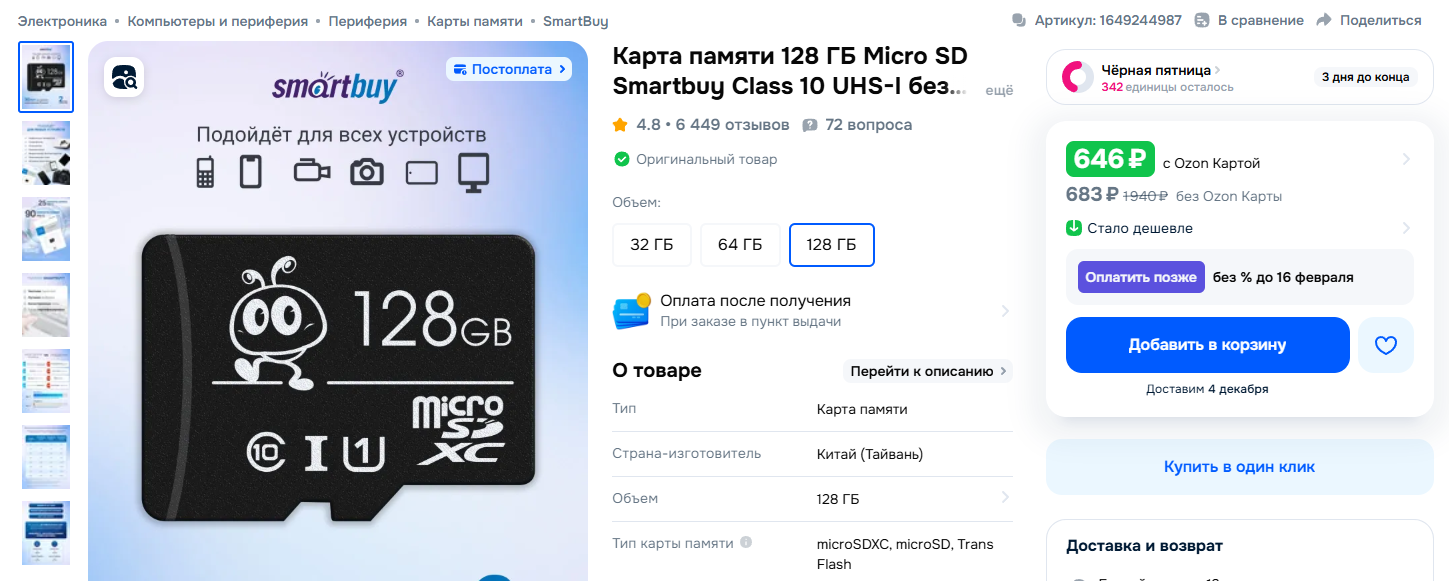Screen dimensions: 1449x581
Task: Select the second product thumbnail image
Action: [46, 153]
